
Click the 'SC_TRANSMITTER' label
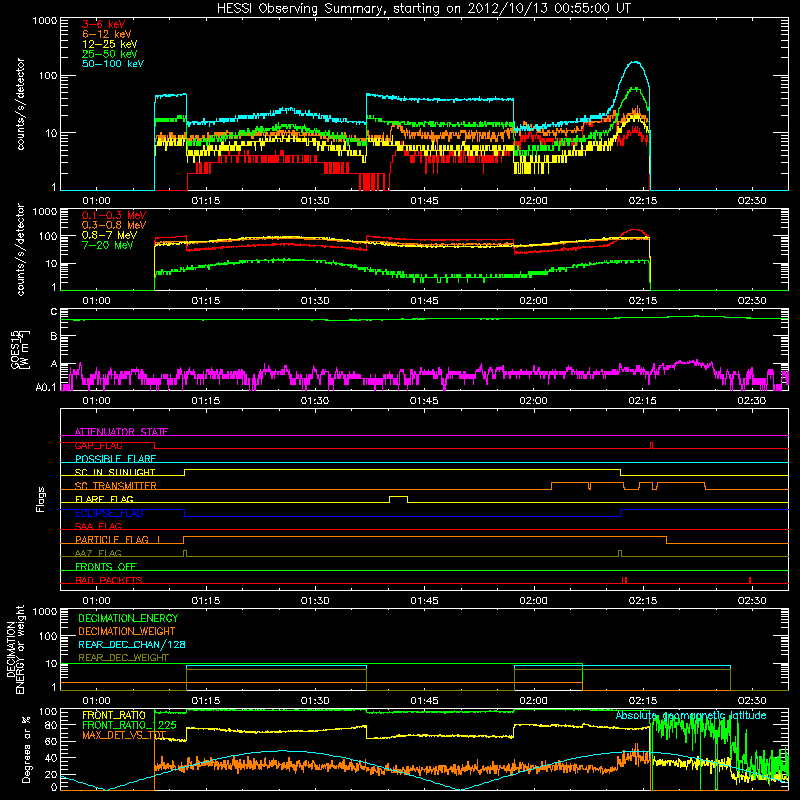115,486
